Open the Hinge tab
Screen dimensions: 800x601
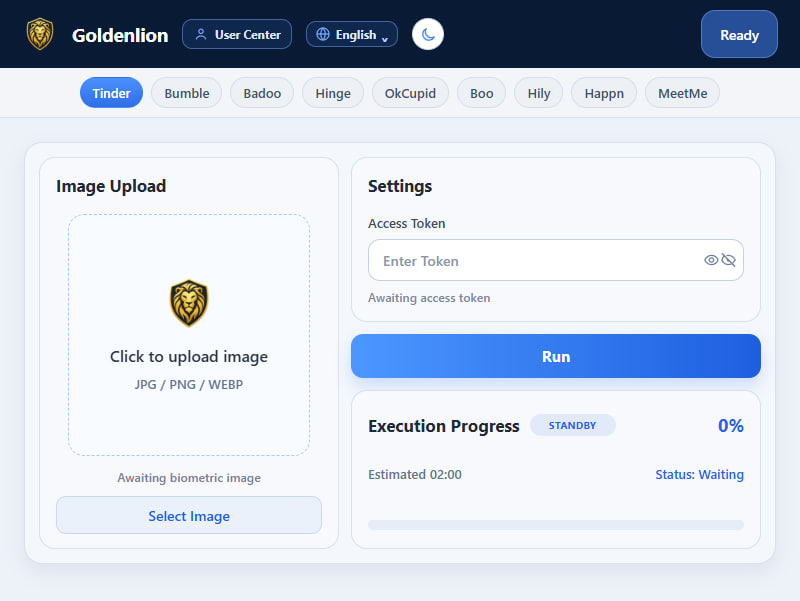[333, 93]
